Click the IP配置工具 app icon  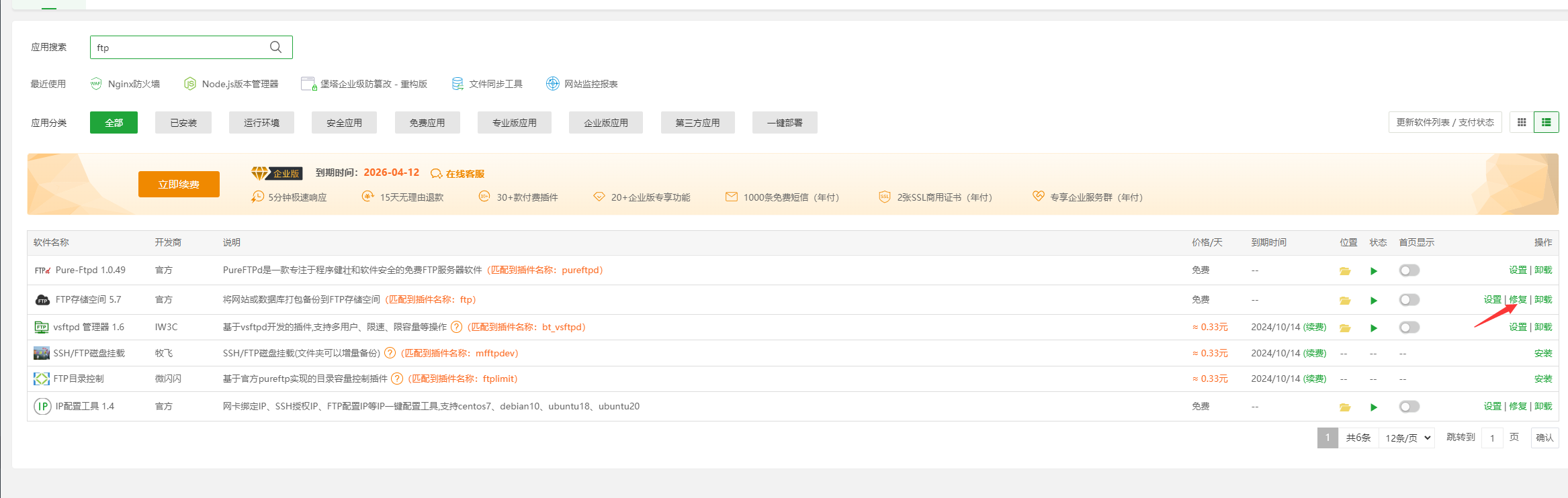(42, 406)
